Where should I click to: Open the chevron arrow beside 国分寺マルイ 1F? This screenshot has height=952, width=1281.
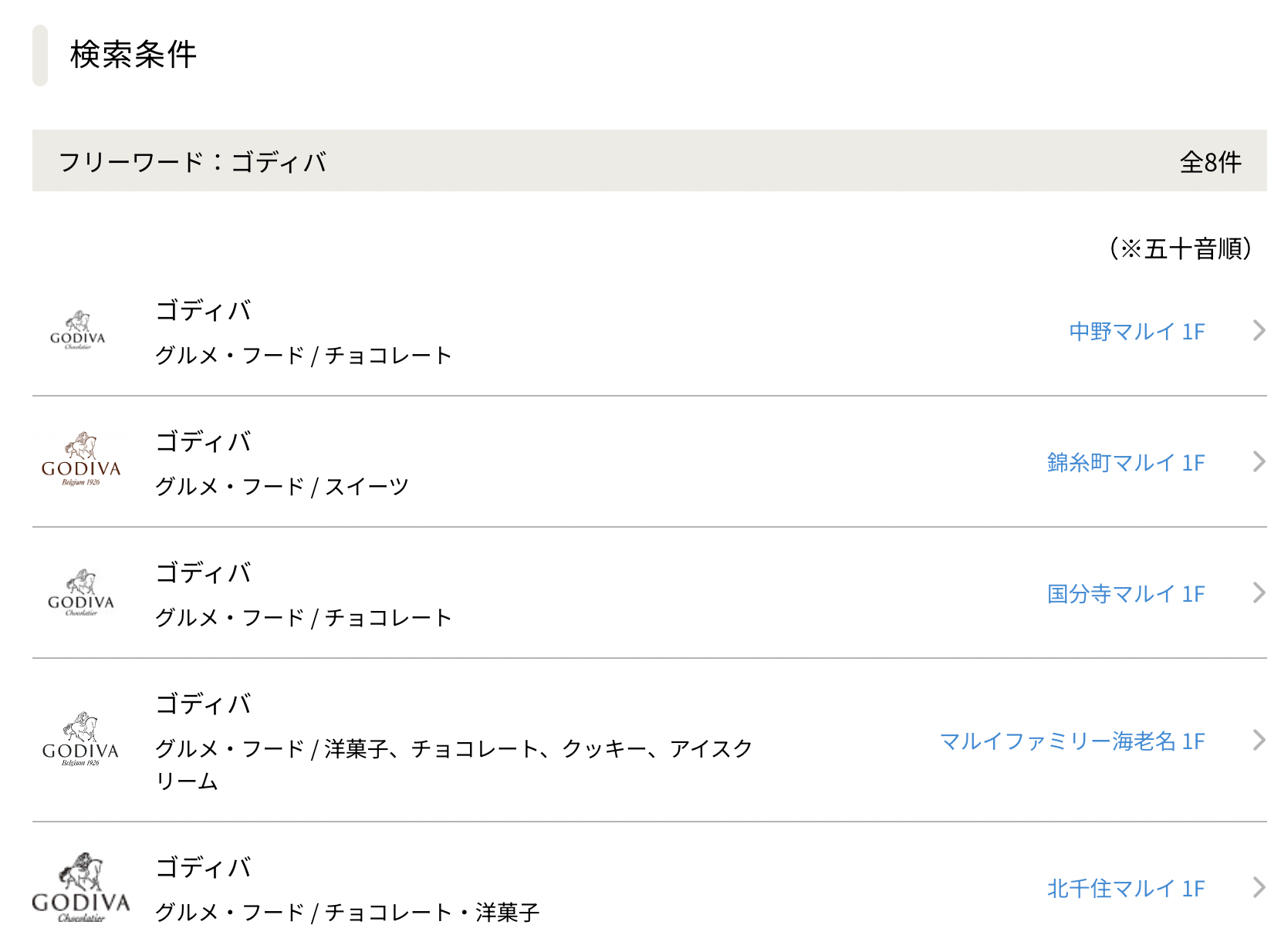coord(1259,592)
